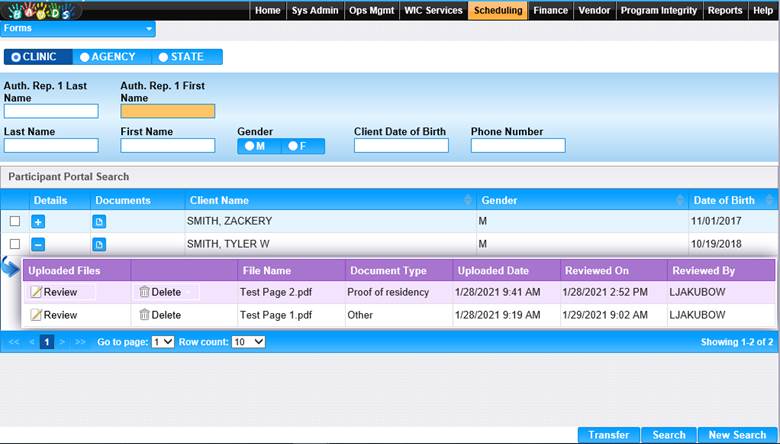The image size is (780, 444).
Task: Click Test Page 2.pdf file name
Action: [276, 292]
